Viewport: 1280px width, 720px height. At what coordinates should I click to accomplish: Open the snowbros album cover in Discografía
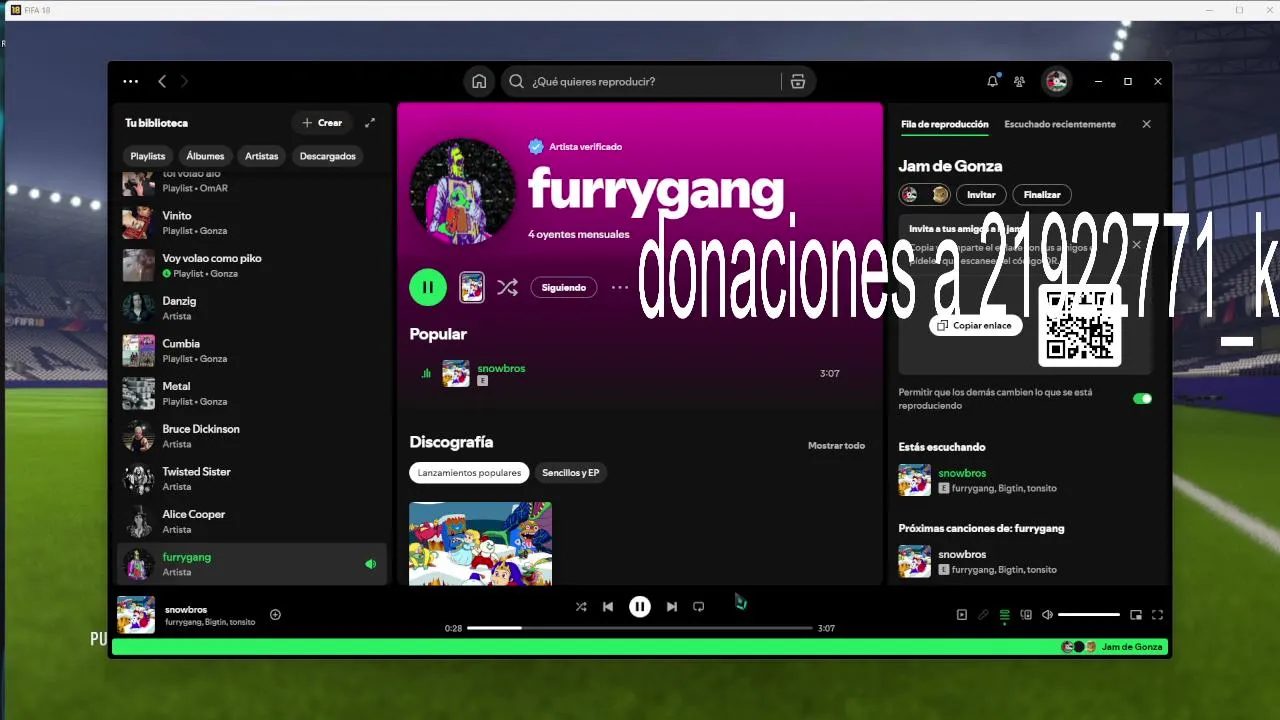[x=480, y=543]
